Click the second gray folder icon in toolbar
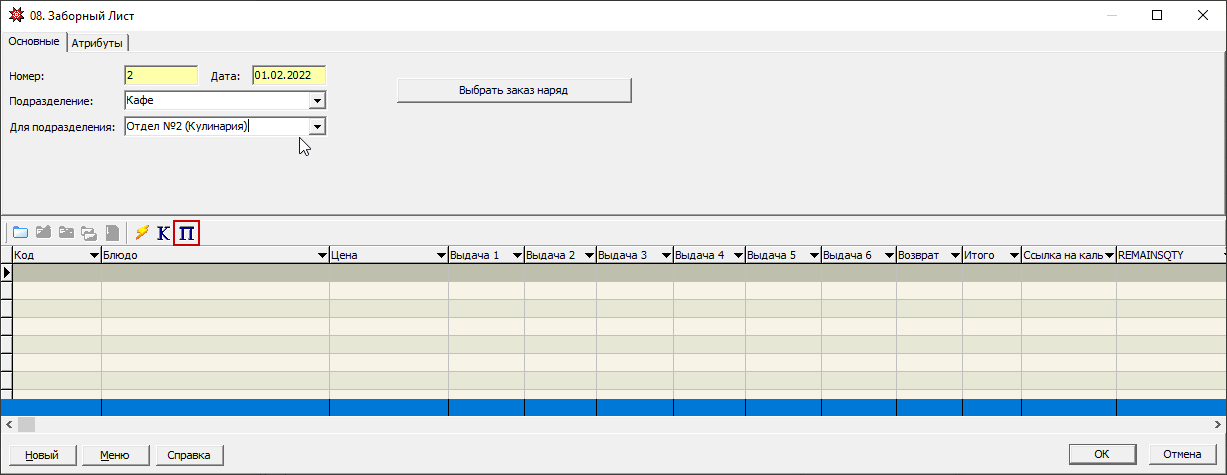Viewport: 1227px width, 475px height. [x=66, y=233]
